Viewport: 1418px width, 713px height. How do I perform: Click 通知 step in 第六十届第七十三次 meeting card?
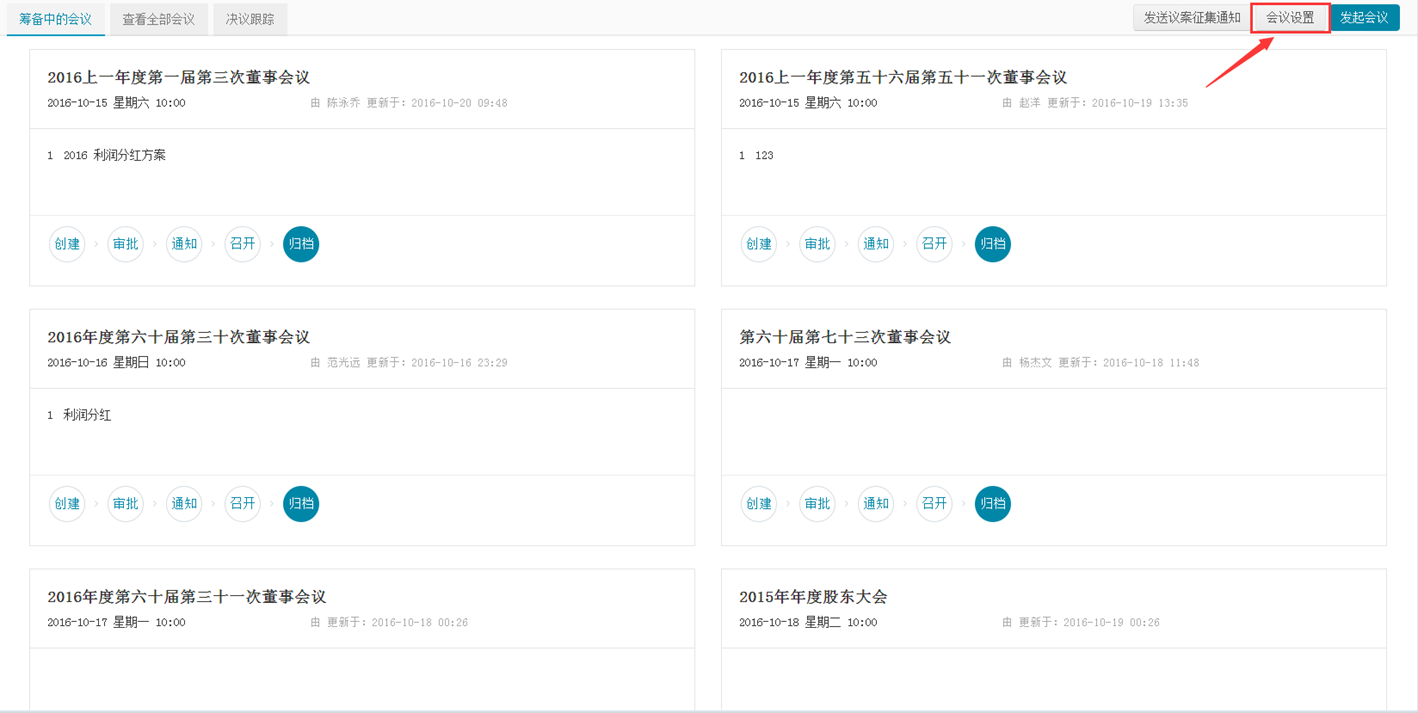click(x=876, y=504)
